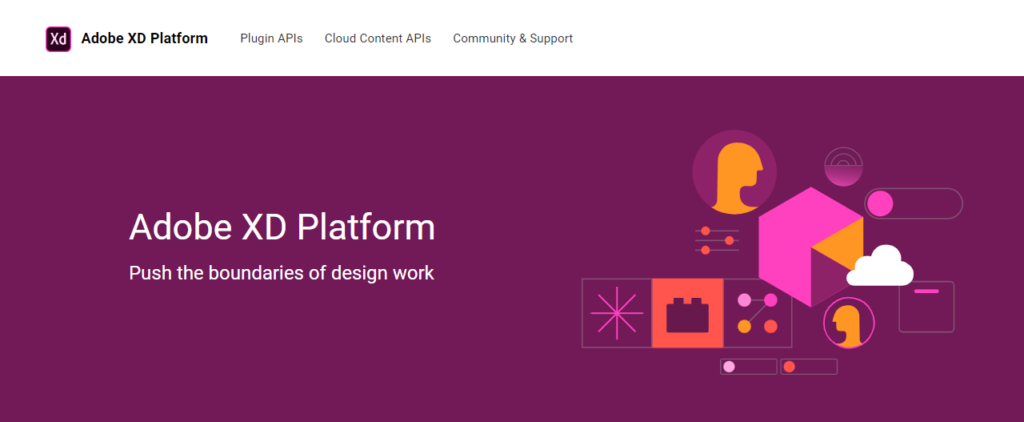Go to Community & Support

tap(512, 39)
